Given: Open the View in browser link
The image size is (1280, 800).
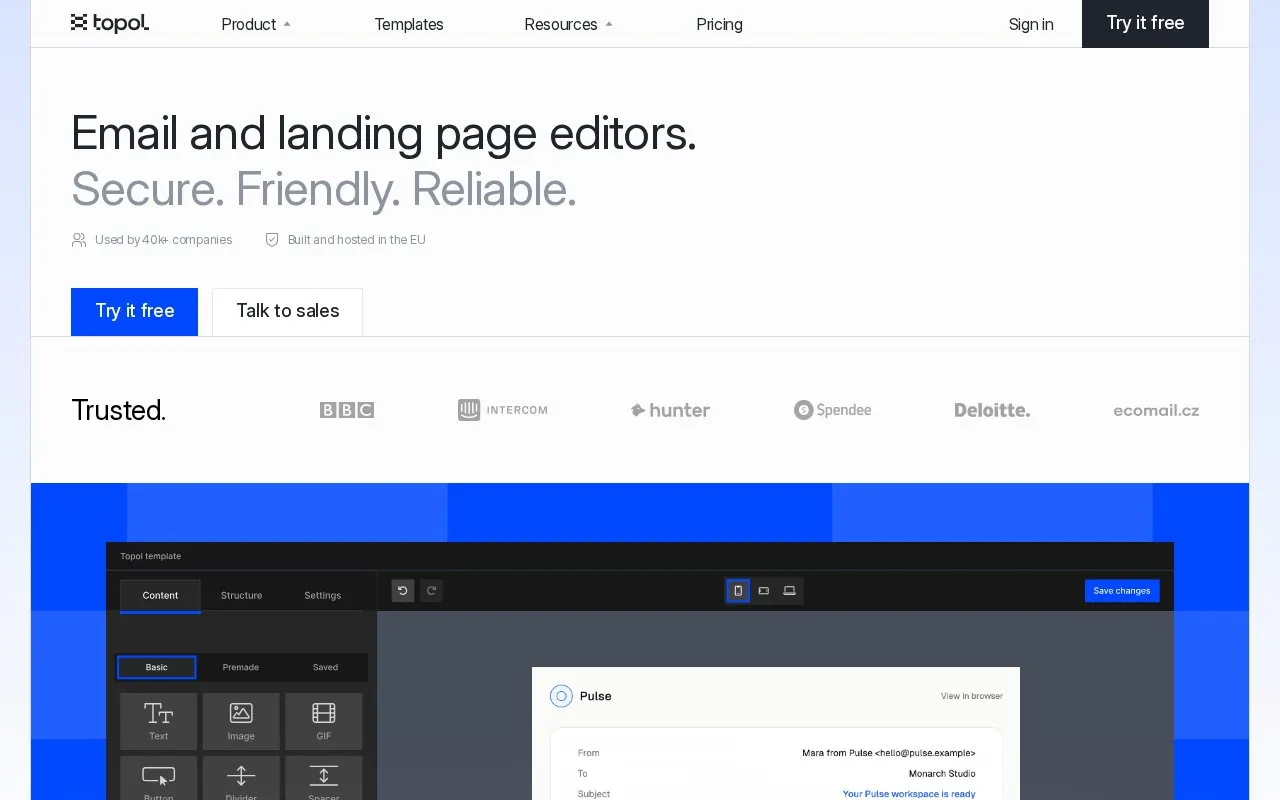Looking at the screenshot, I should click(972, 696).
